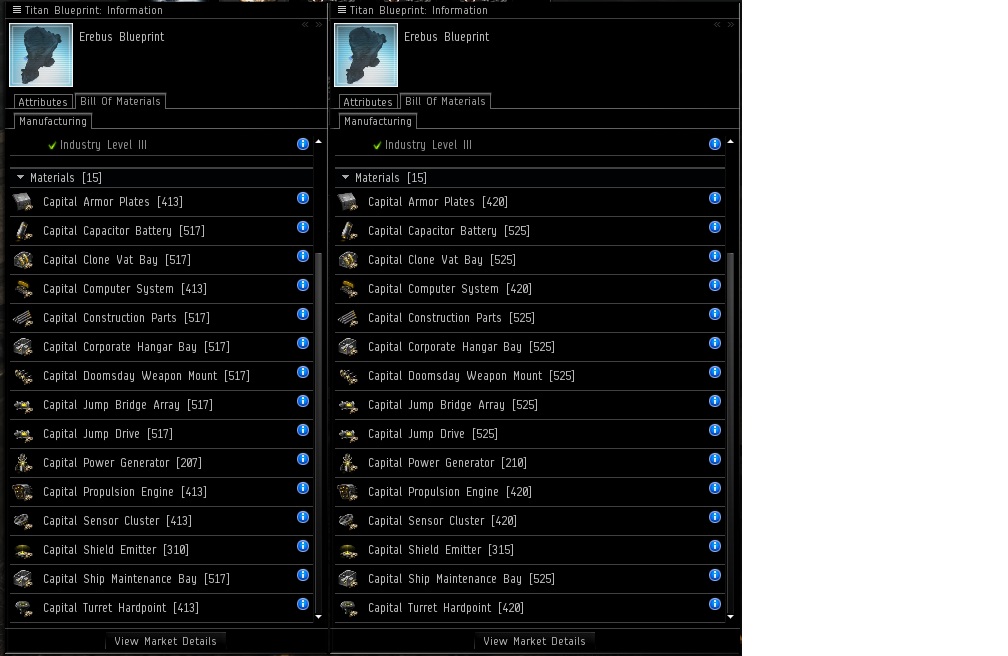The image size is (1008, 656).
Task: Show info for Capital Corporate Hangar Bay [517]
Action: (303, 343)
